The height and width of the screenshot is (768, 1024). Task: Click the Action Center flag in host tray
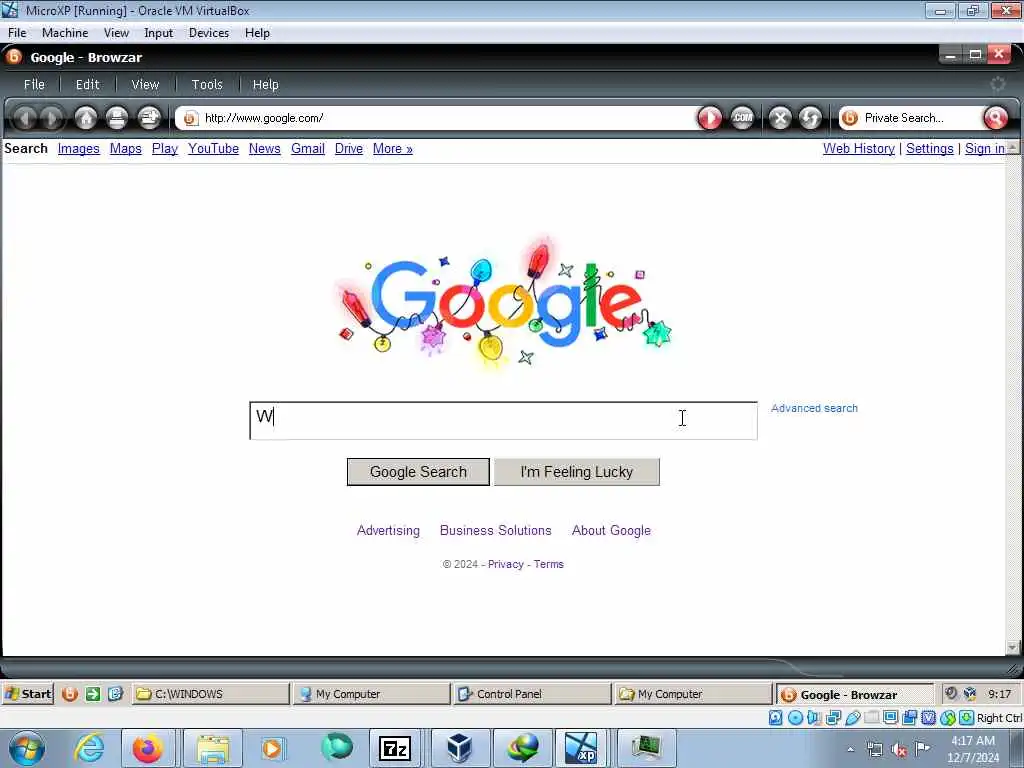pyautogui.click(x=922, y=748)
